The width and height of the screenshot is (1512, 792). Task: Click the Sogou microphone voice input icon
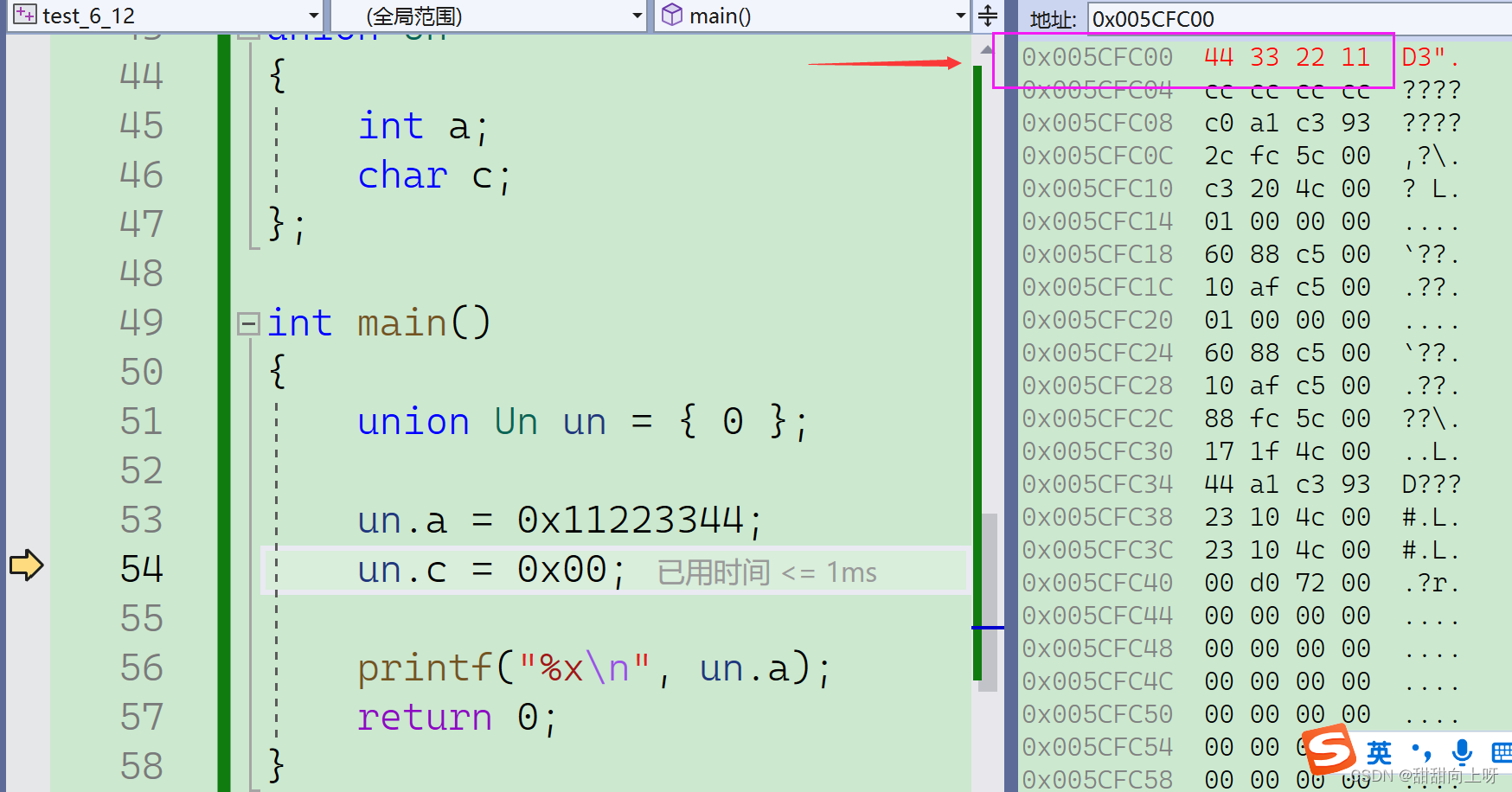pos(1462,752)
